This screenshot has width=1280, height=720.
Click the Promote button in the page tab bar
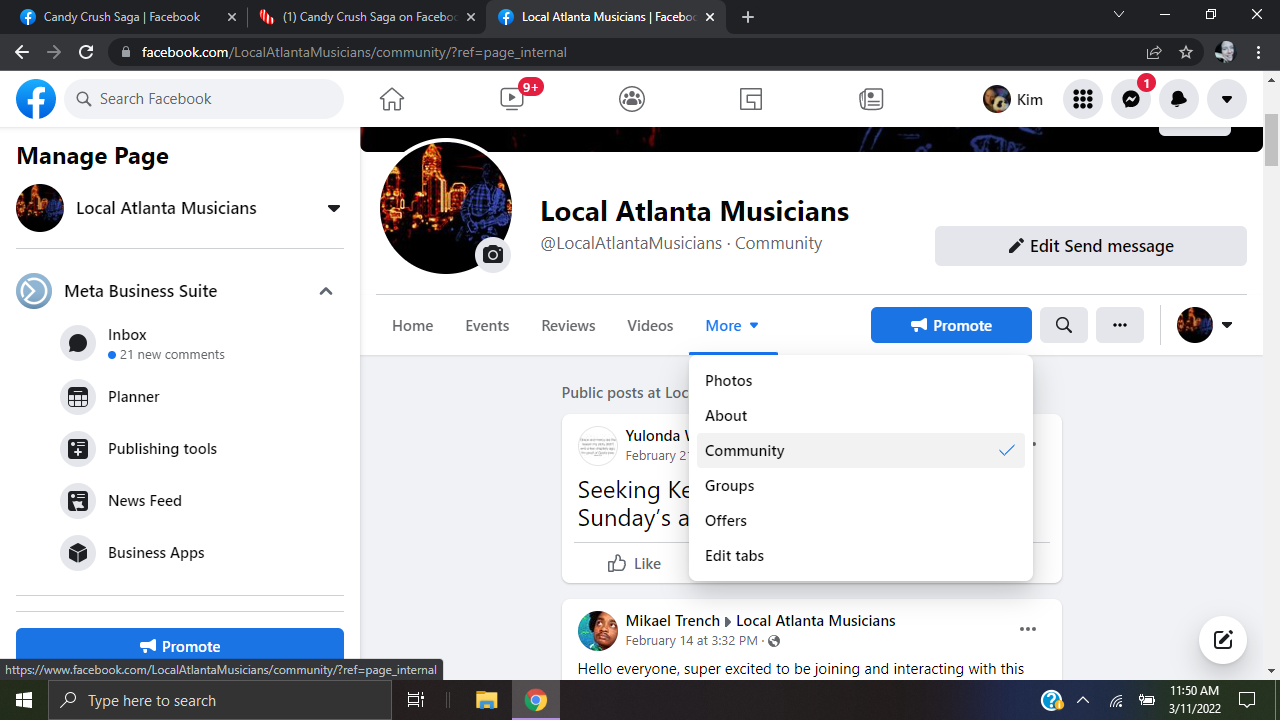951,326
